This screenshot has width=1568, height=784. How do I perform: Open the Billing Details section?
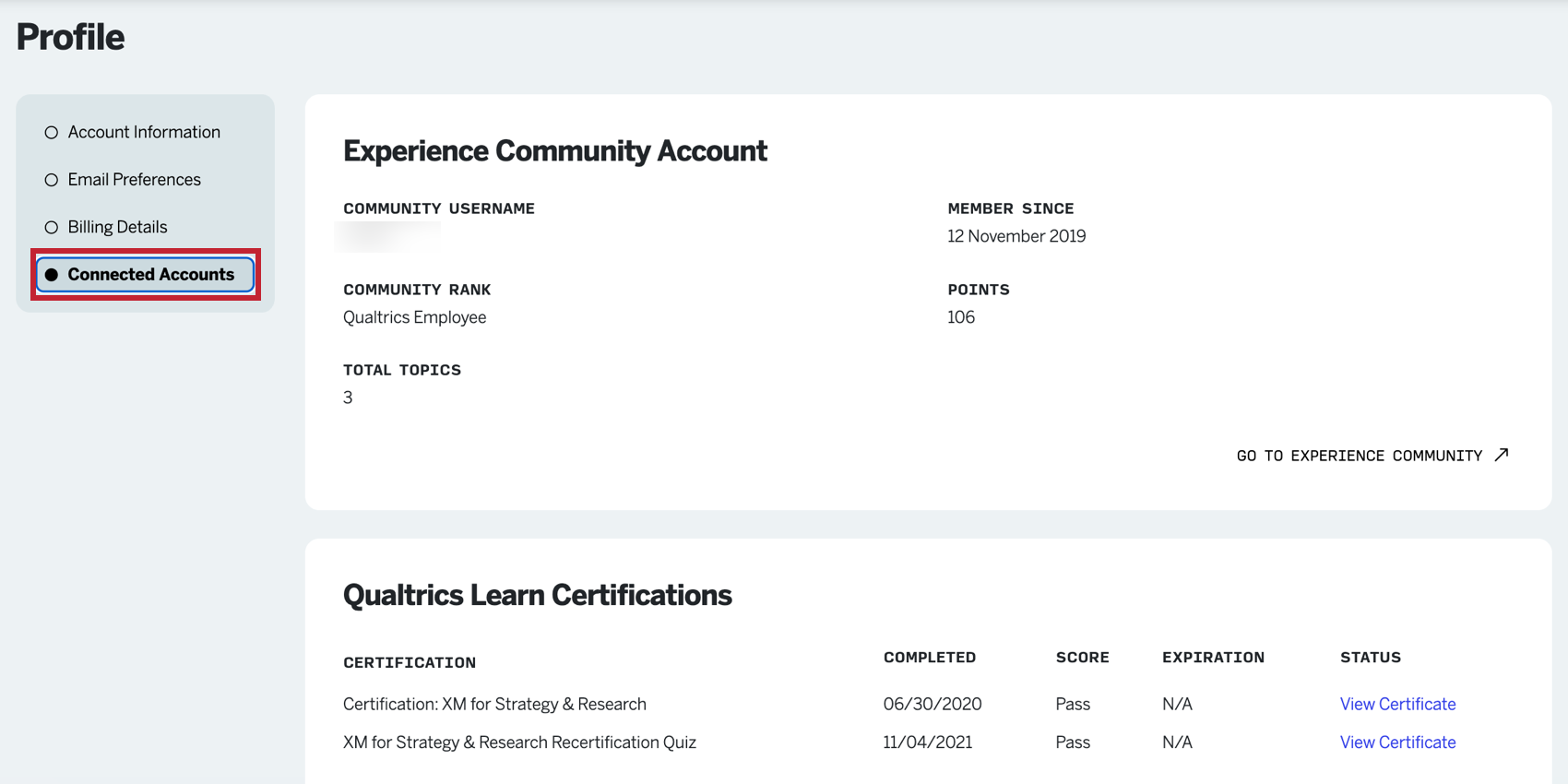coord(117,227)
